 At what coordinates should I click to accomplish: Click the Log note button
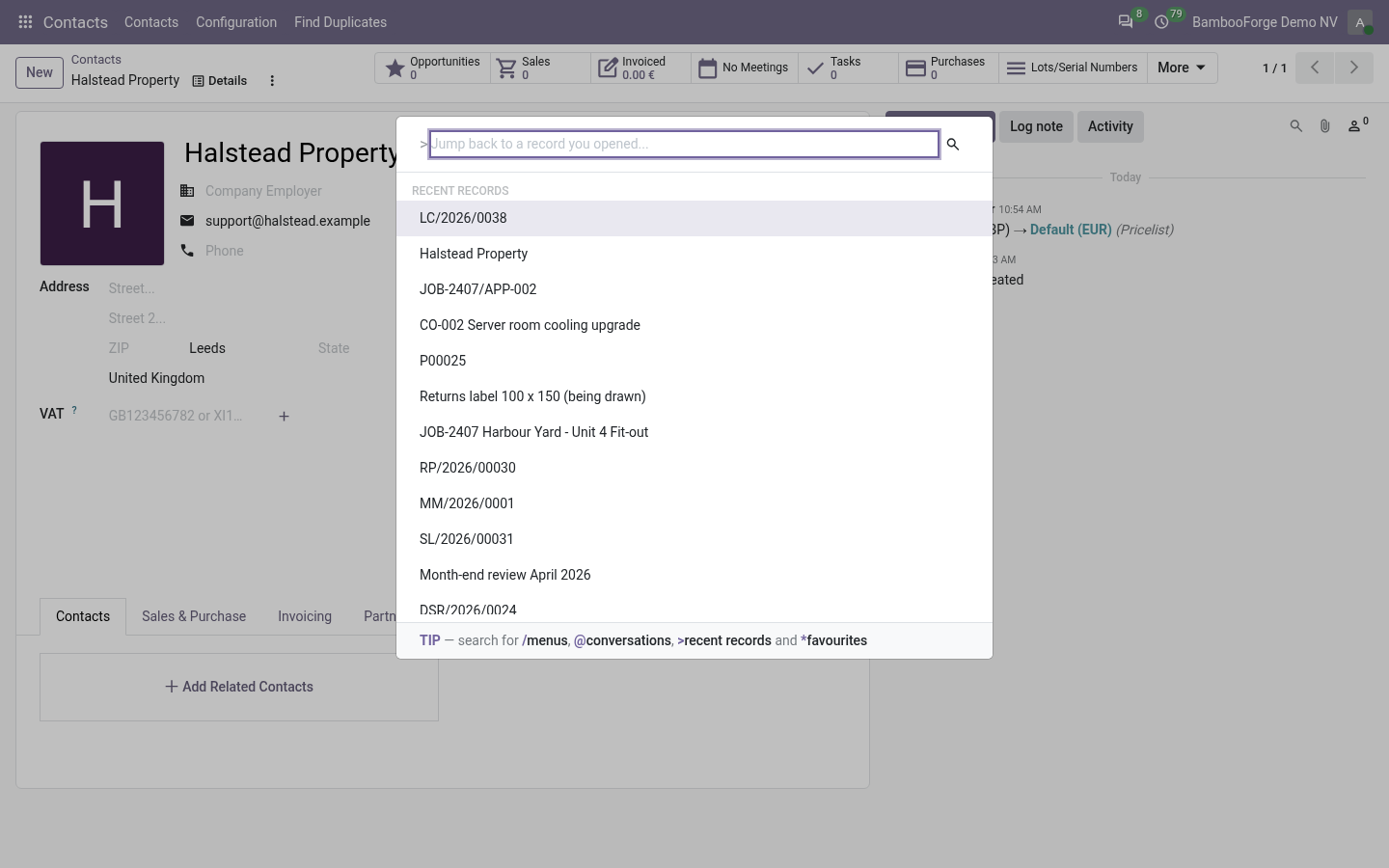(1036, 126)
